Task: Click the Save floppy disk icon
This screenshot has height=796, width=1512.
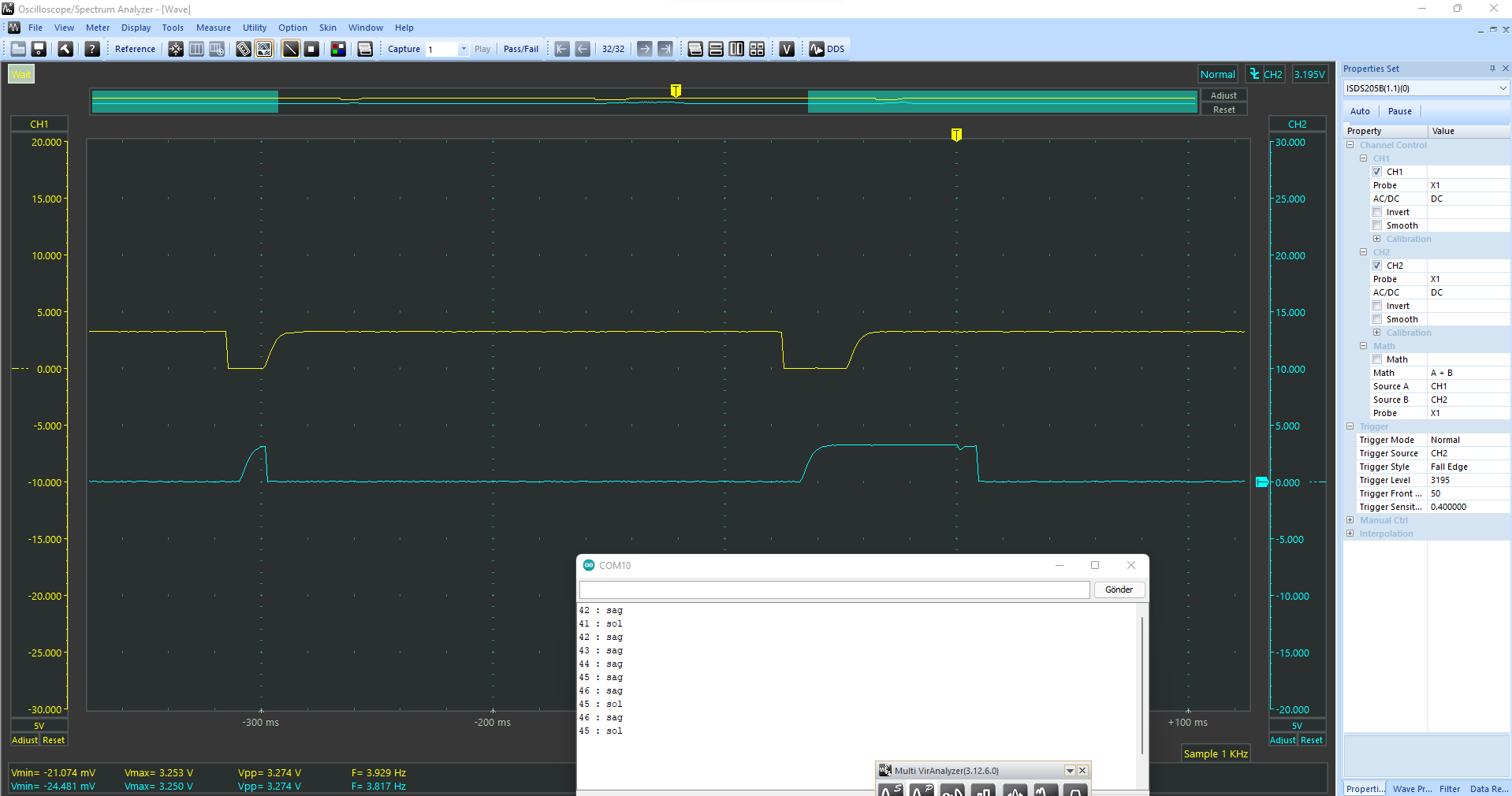Action: pyautogui.click(x=39, y=49)
